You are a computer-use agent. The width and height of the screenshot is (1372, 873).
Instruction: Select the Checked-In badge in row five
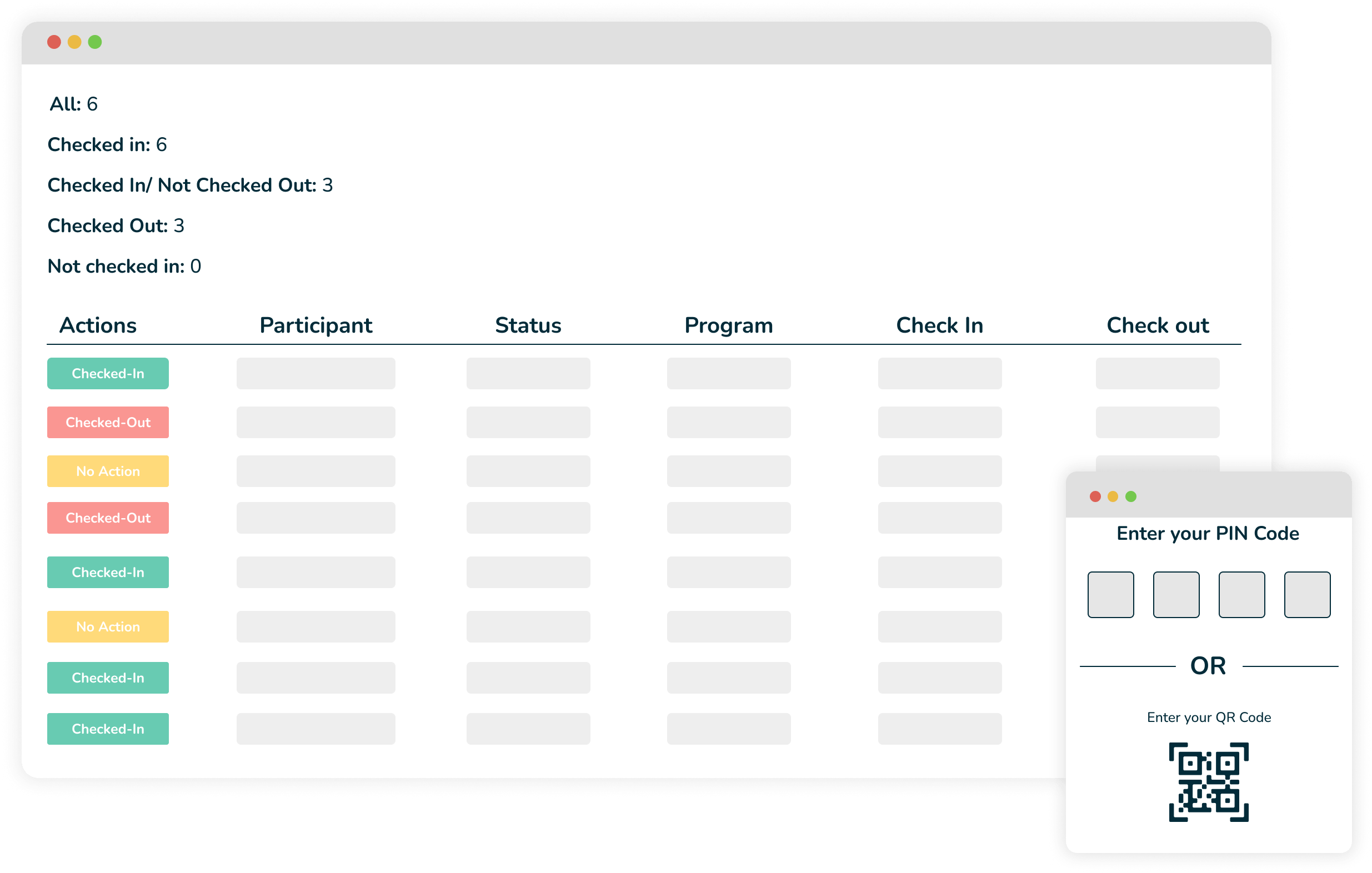pyautogui.click(x=108, y=572)
